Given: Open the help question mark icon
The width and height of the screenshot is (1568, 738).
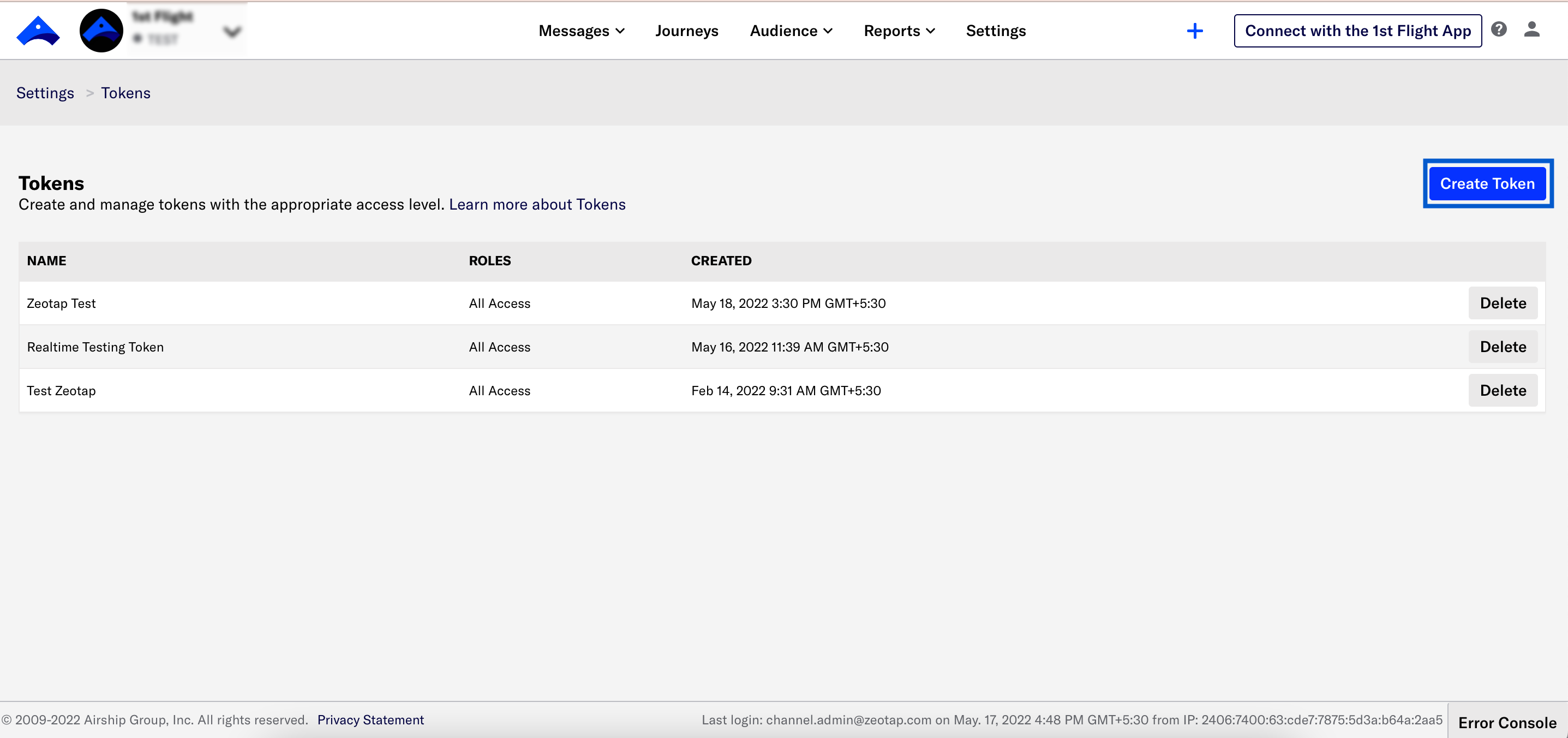Looking at the screenshot, I should 1499,29.
